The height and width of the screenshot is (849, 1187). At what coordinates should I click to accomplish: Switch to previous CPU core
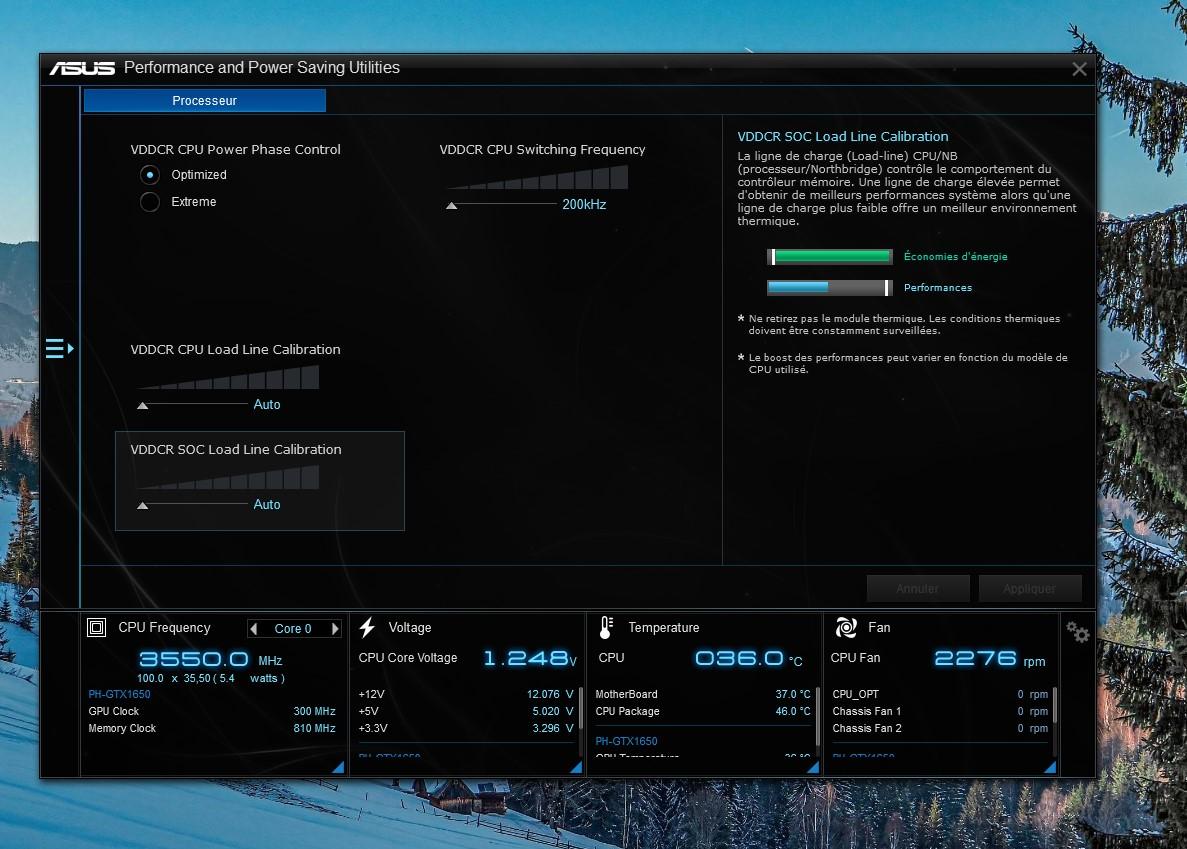(x=255, y=629)
